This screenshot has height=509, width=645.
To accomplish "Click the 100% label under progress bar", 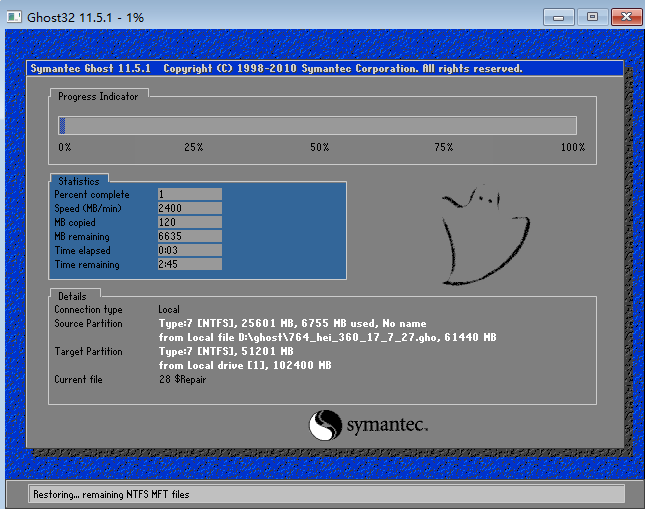I will coord(572,147).
